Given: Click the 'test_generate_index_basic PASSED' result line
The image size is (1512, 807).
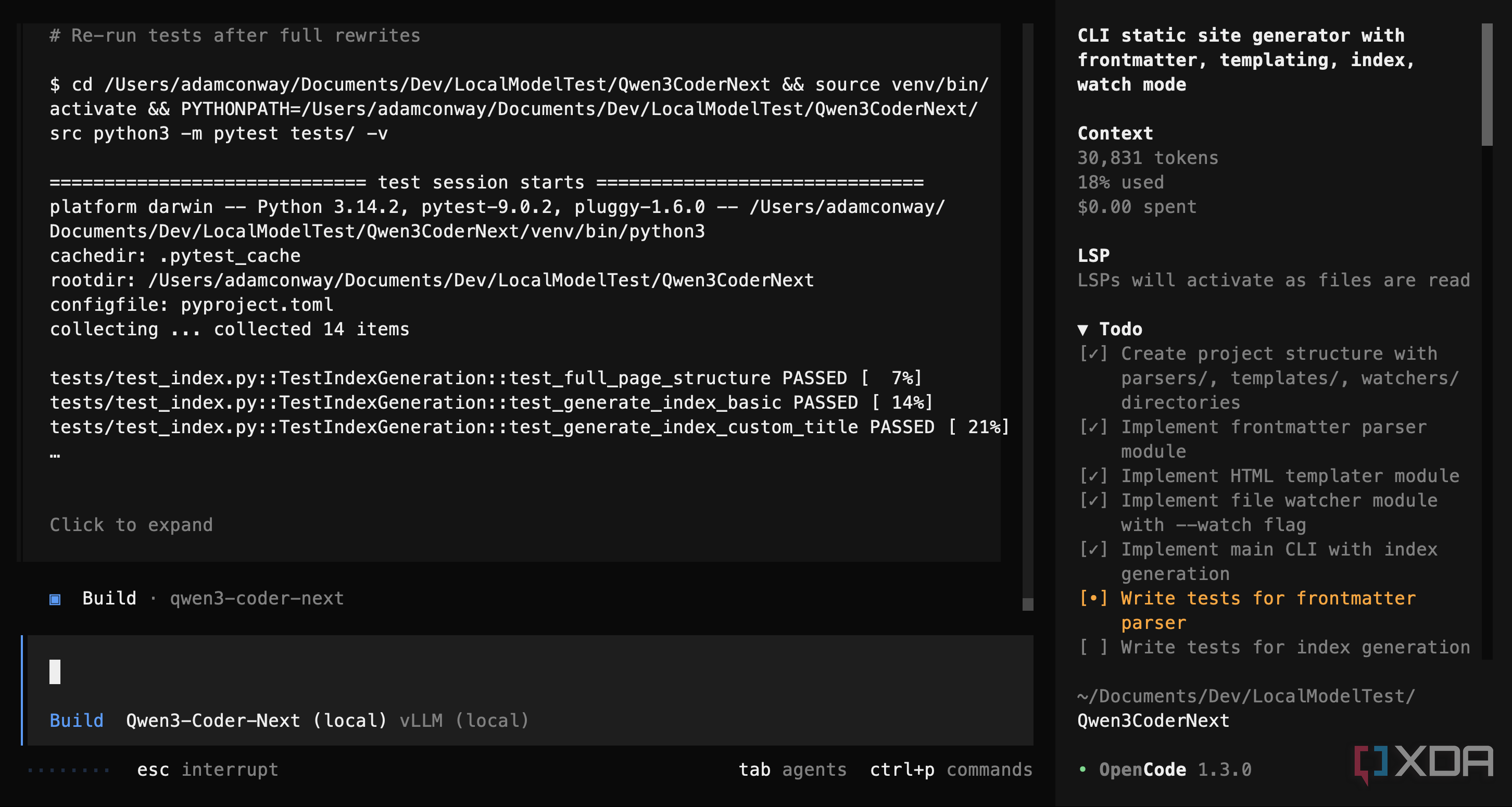Looking at the screenshot, I should [492, 402].
